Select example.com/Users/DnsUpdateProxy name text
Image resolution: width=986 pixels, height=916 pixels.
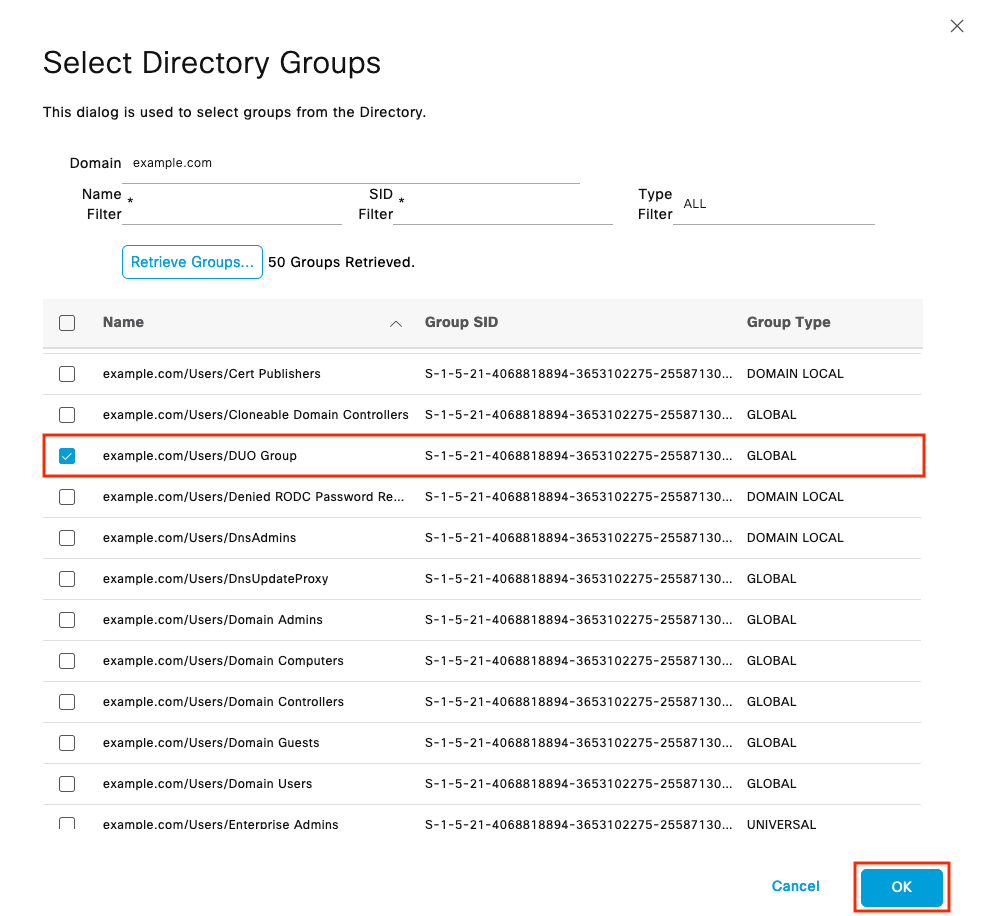click(216, 579)
